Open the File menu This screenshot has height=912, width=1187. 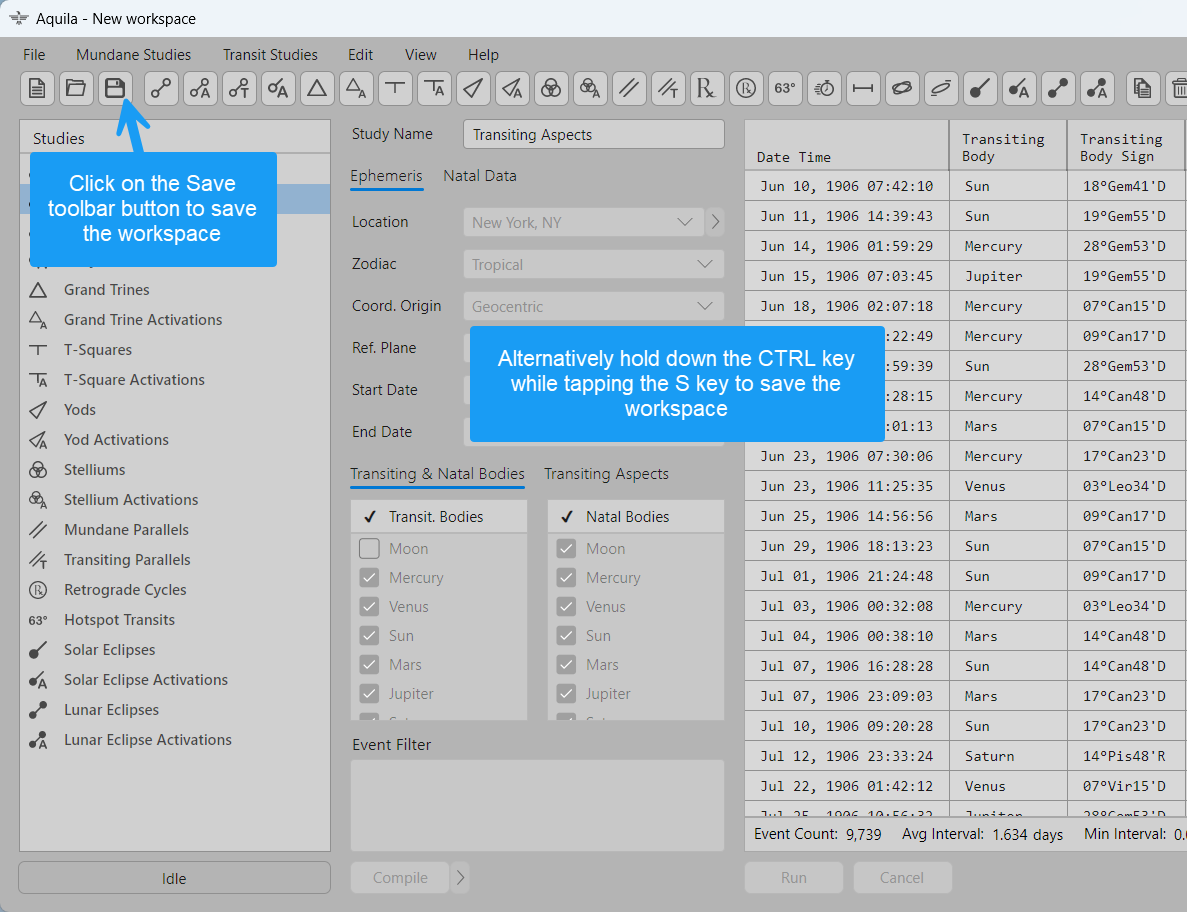pyautogui.click(x=34, y=54)
